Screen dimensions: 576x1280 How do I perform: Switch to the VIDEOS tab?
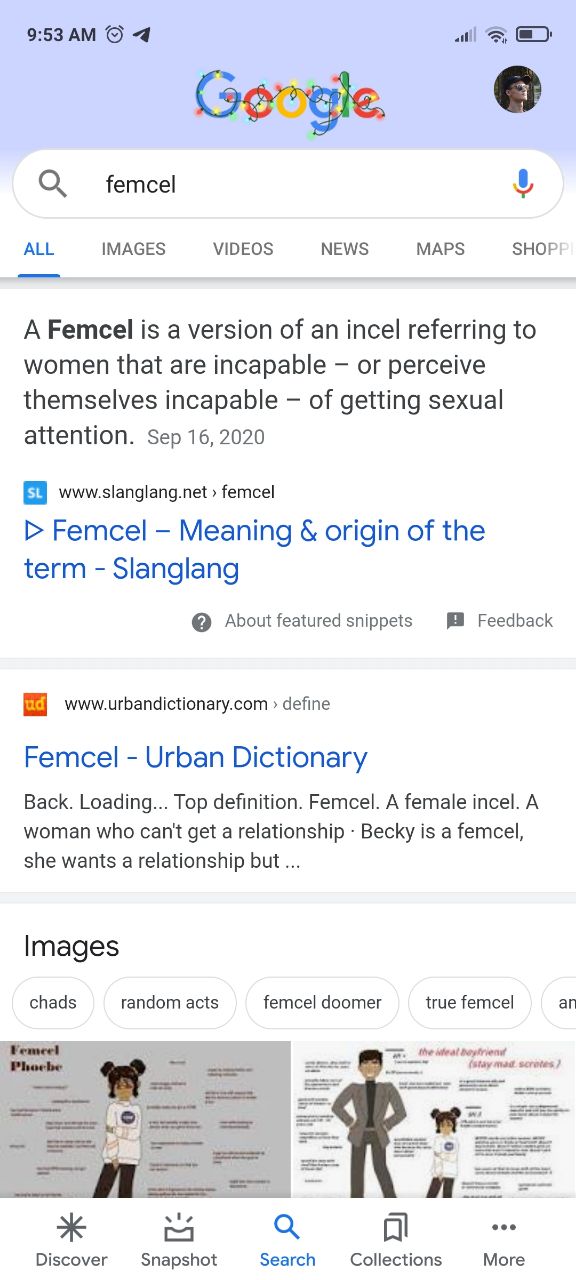[x=243, y=249]
